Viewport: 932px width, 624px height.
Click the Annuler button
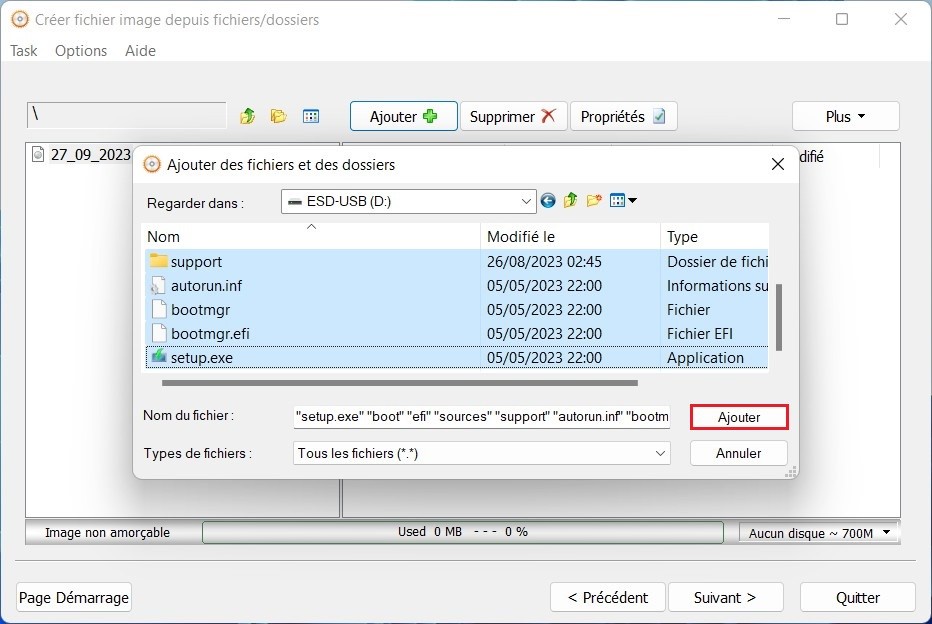739,453
